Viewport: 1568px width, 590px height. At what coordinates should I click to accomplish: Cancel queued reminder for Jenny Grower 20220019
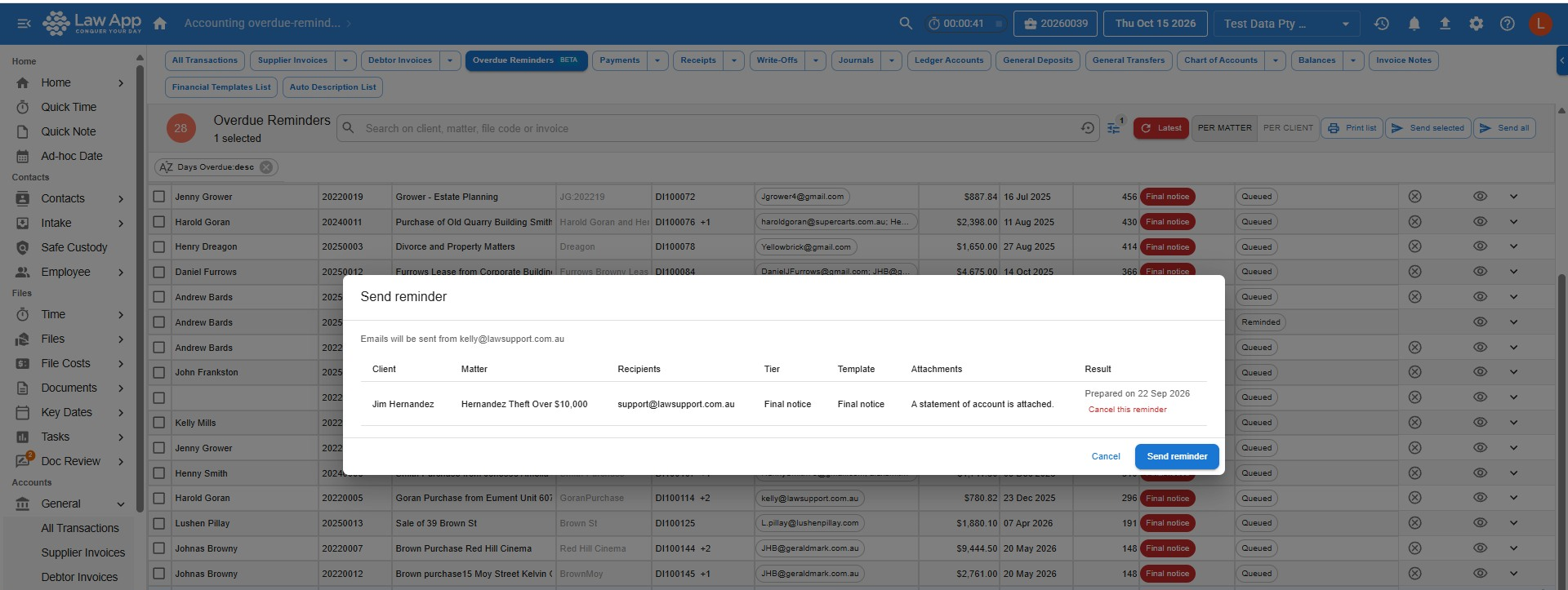click(x=1415, y=197)
